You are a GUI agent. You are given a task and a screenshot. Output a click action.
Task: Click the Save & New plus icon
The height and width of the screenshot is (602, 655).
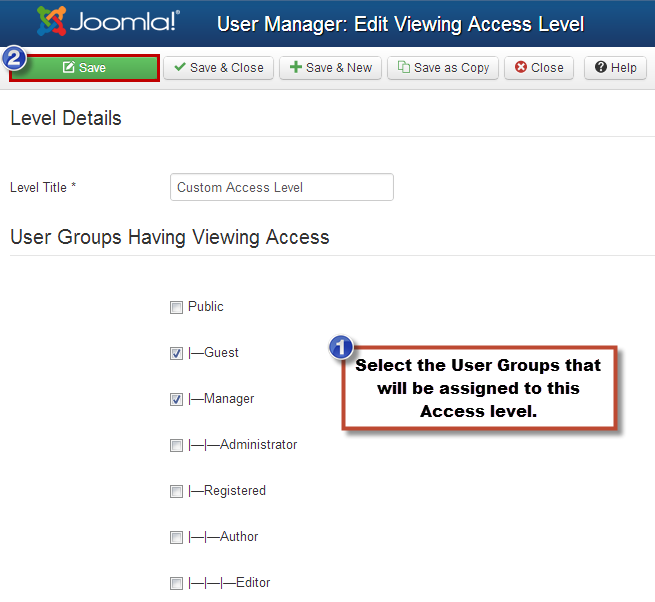(x=295, y=67)
